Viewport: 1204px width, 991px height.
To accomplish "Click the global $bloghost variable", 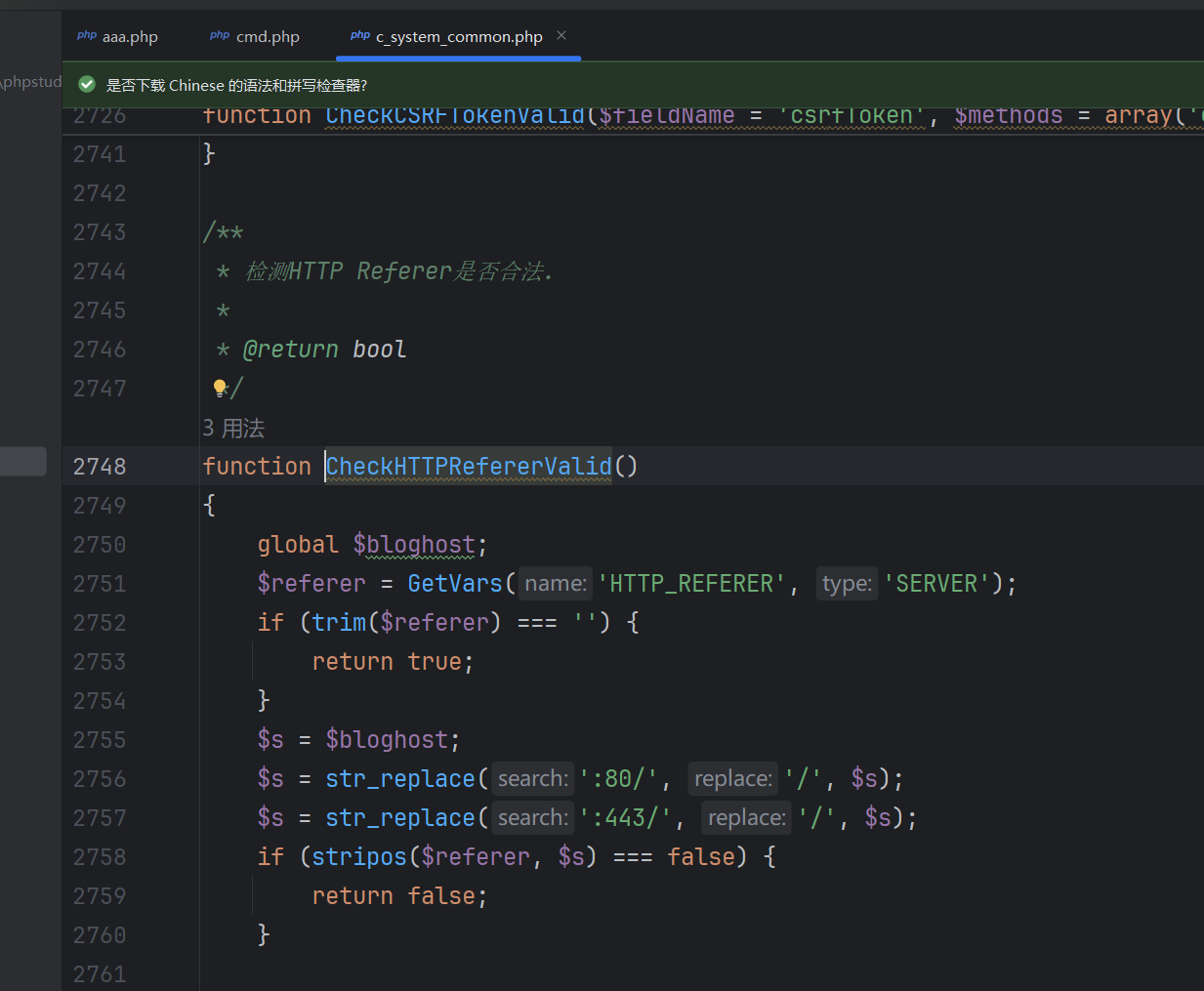I will coord(414,544).
